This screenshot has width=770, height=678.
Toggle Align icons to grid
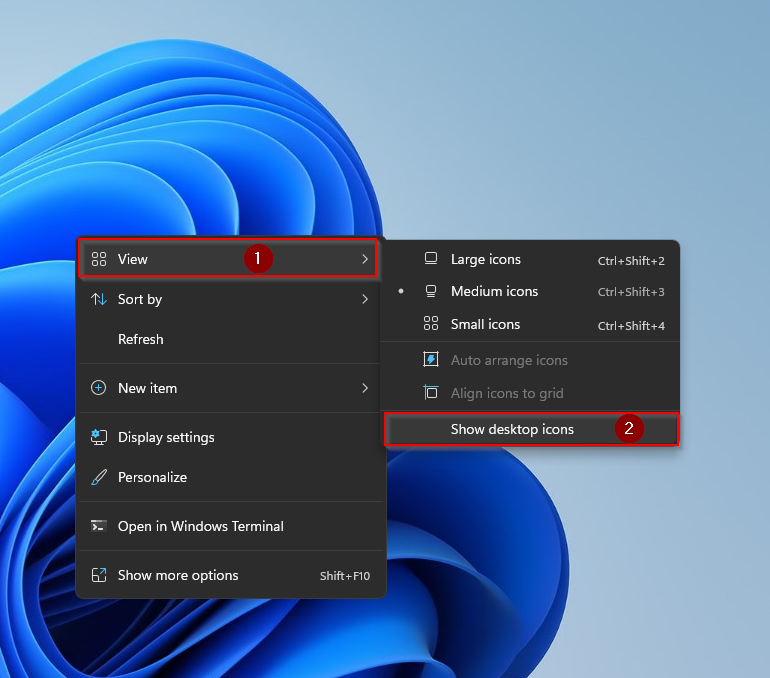coord(508,393)
